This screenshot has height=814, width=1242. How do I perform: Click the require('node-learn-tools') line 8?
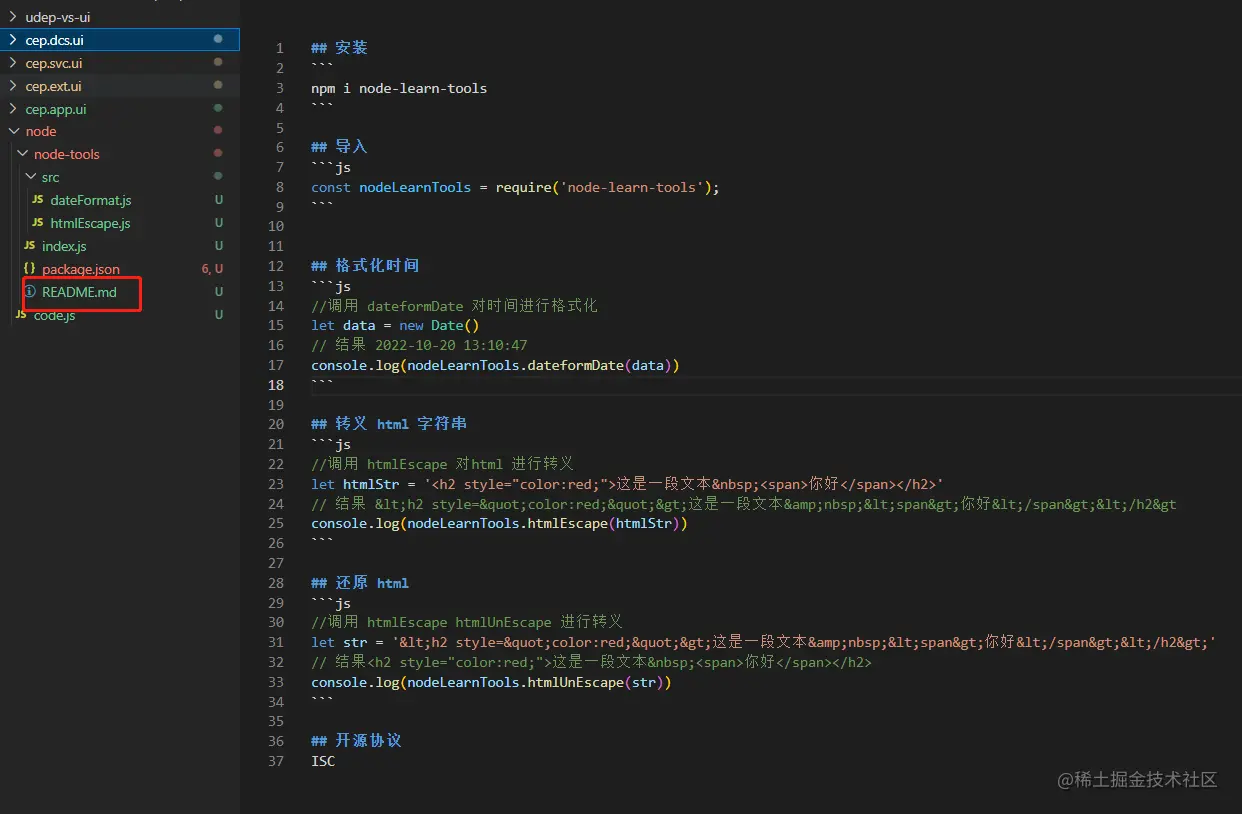point(515,187)
